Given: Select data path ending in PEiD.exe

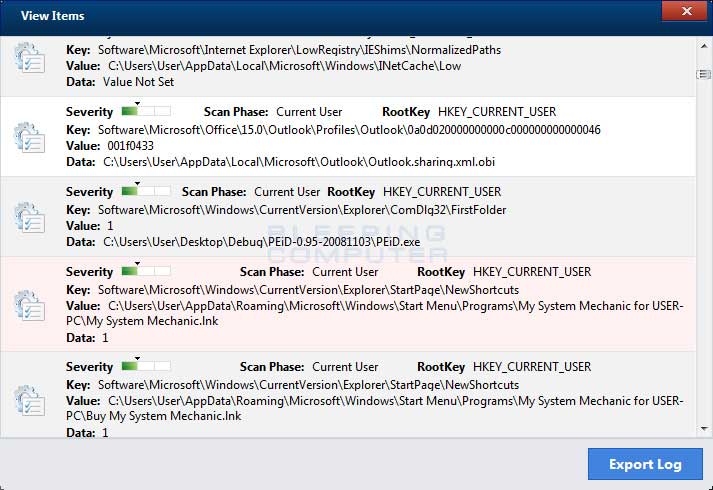Looking at the screenshot, I should [261, 242].
